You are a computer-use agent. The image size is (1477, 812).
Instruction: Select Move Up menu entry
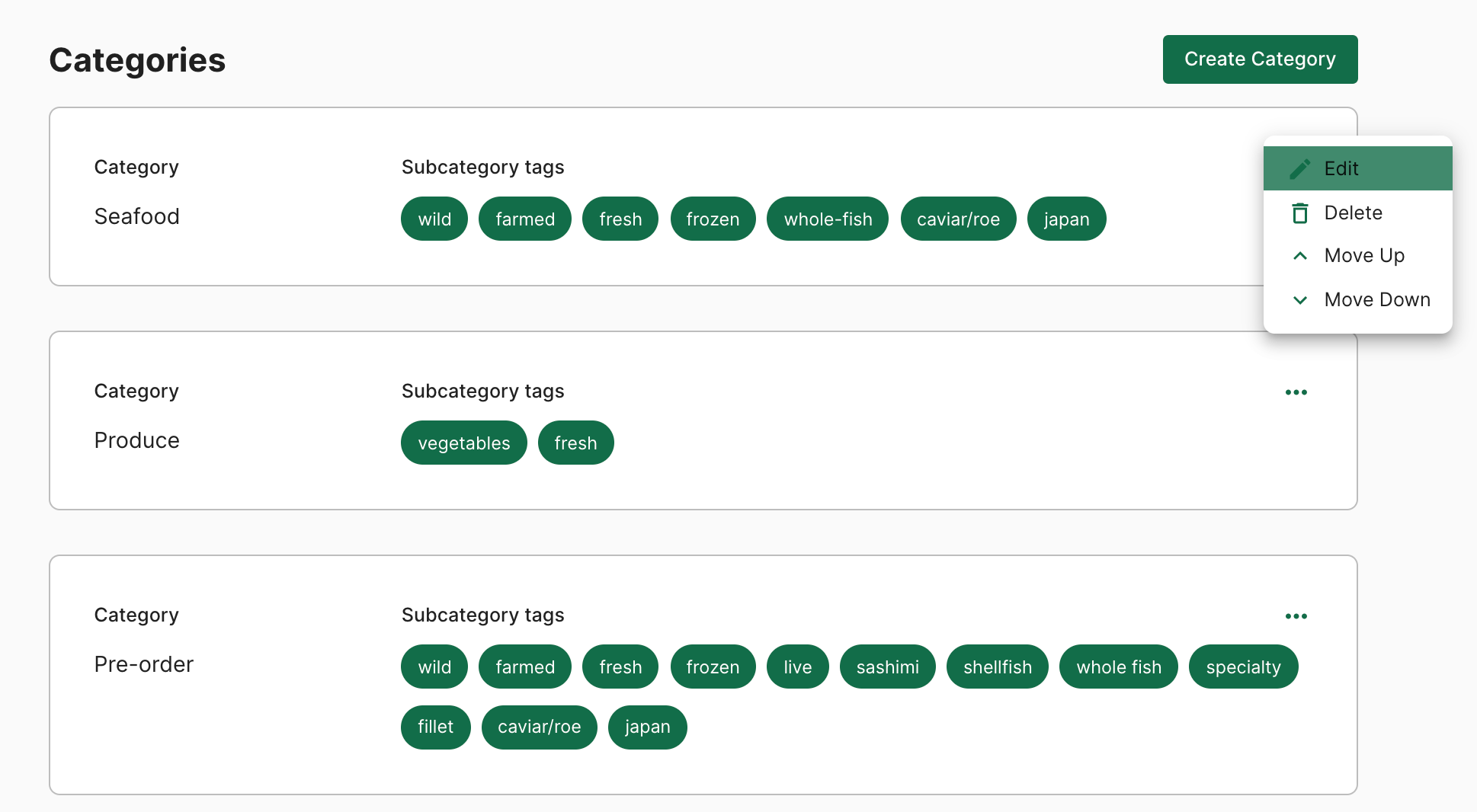pos(1357,256)
